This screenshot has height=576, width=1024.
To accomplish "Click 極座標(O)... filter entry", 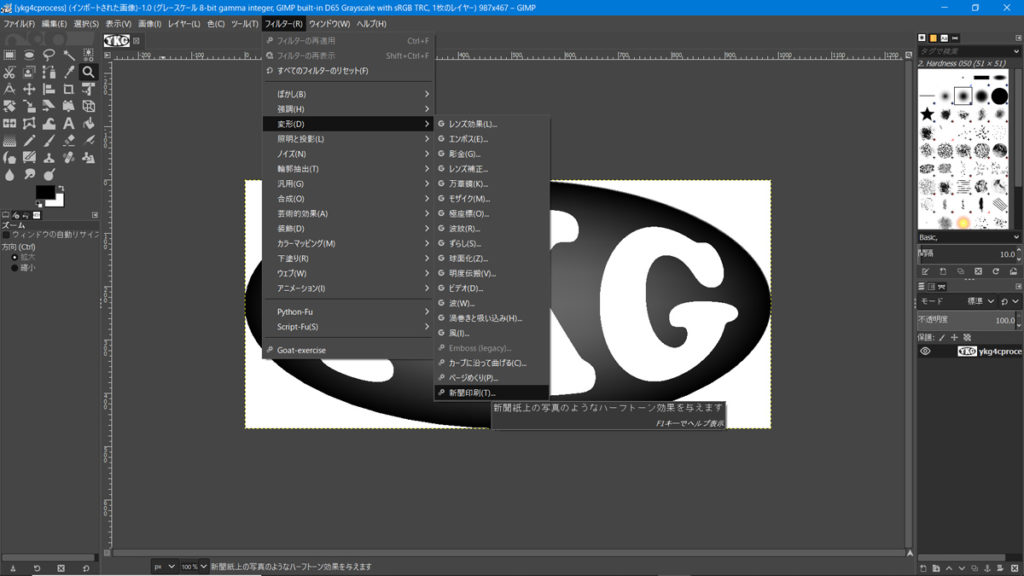I will pos(491,214).
